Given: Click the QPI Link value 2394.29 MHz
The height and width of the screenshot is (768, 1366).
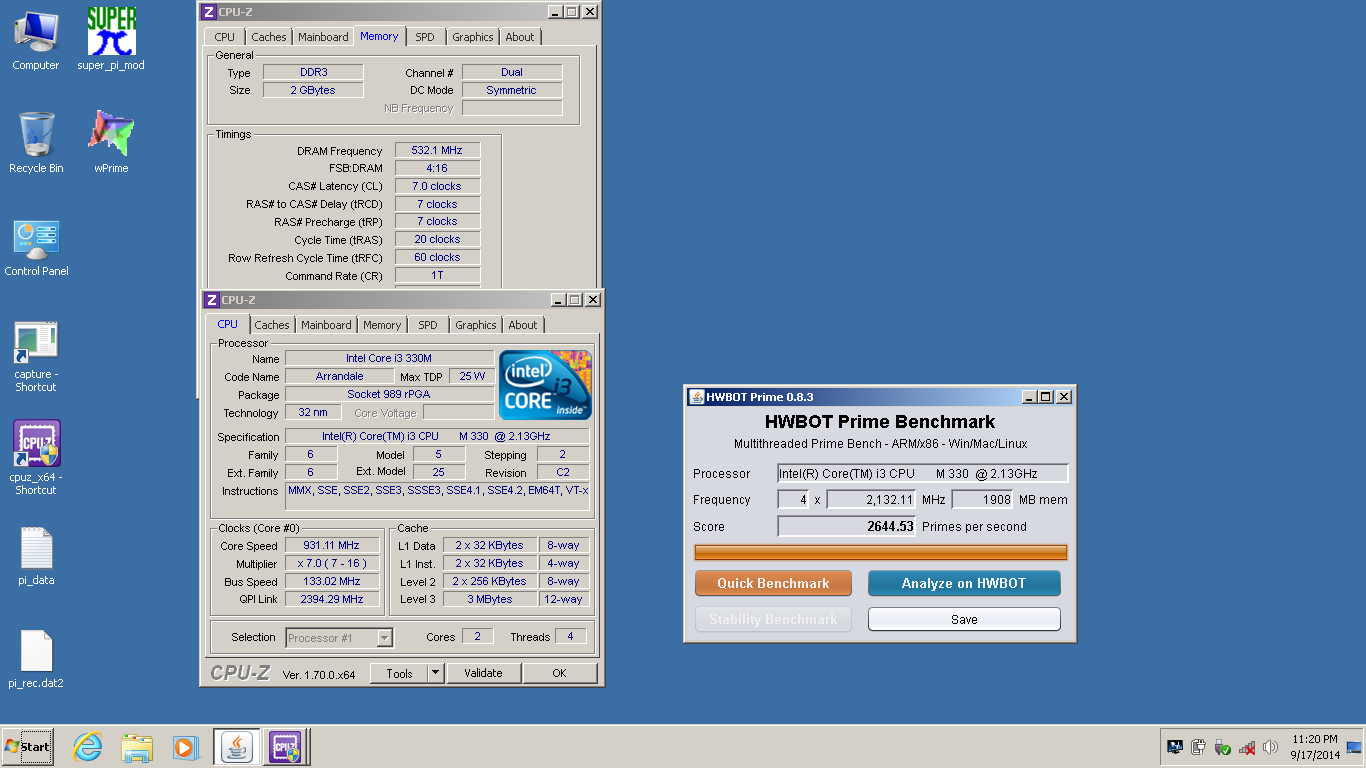Looking at the screenshot, I should point(333,599).
